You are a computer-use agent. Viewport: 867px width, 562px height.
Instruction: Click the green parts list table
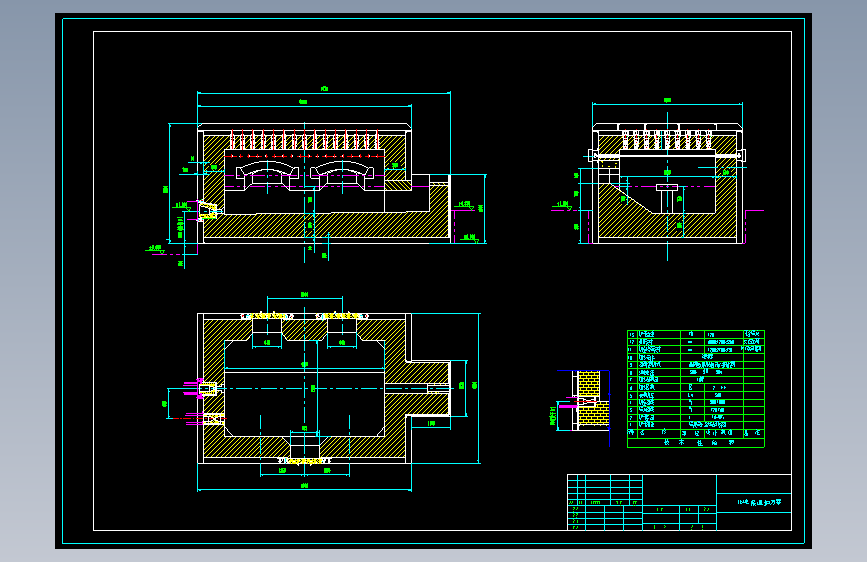click(x=696, y=389)
